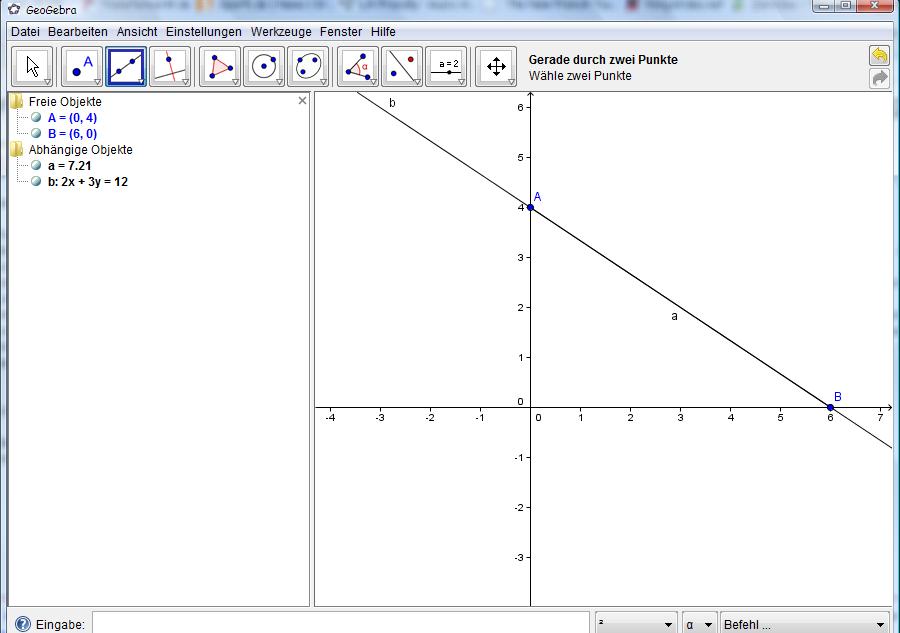This screenshot has height=633, width=900.
Task: Select the Circle with Center tool
Action: [x=264, y=67]
